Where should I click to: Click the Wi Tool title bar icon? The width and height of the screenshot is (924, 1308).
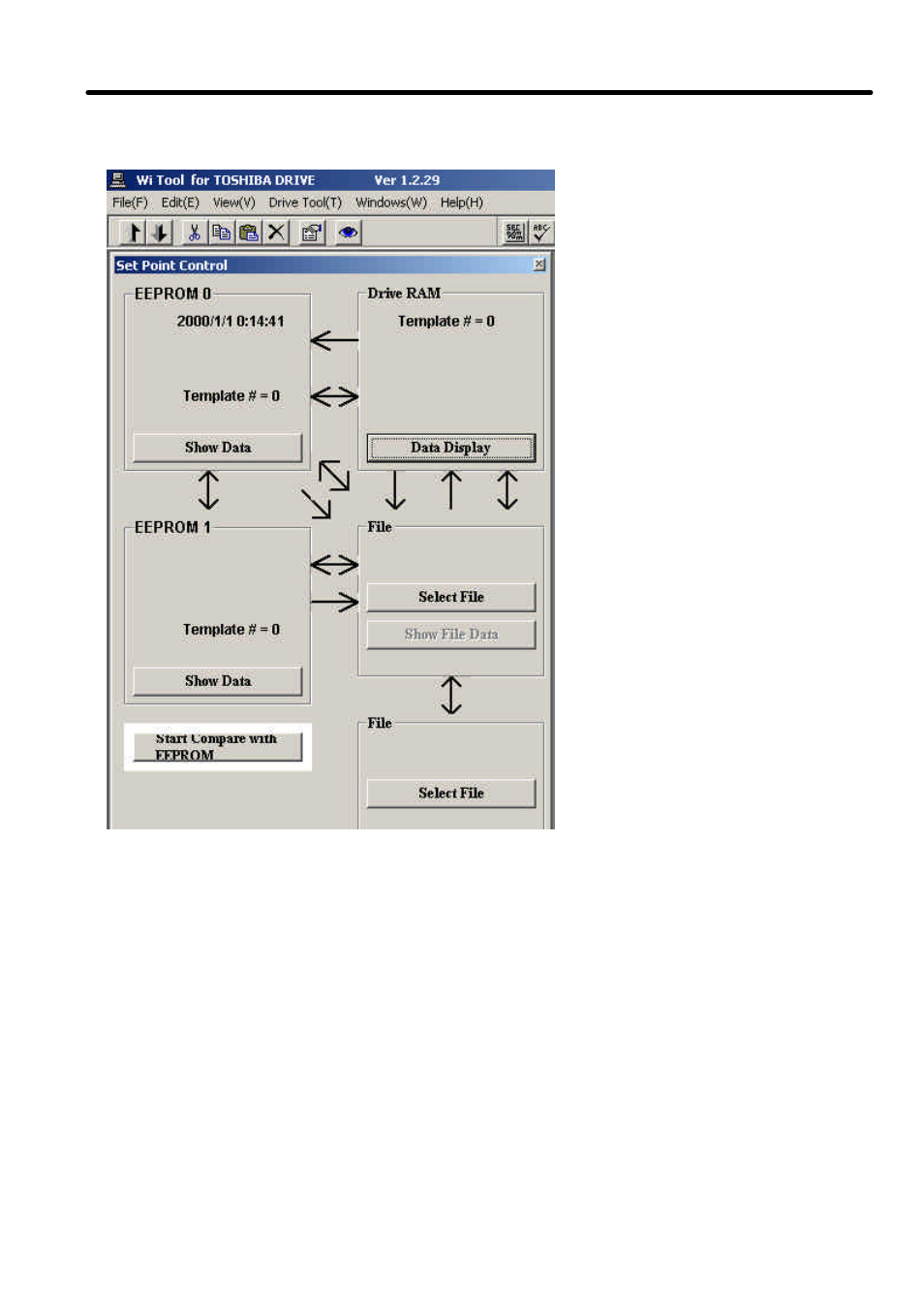118,179
